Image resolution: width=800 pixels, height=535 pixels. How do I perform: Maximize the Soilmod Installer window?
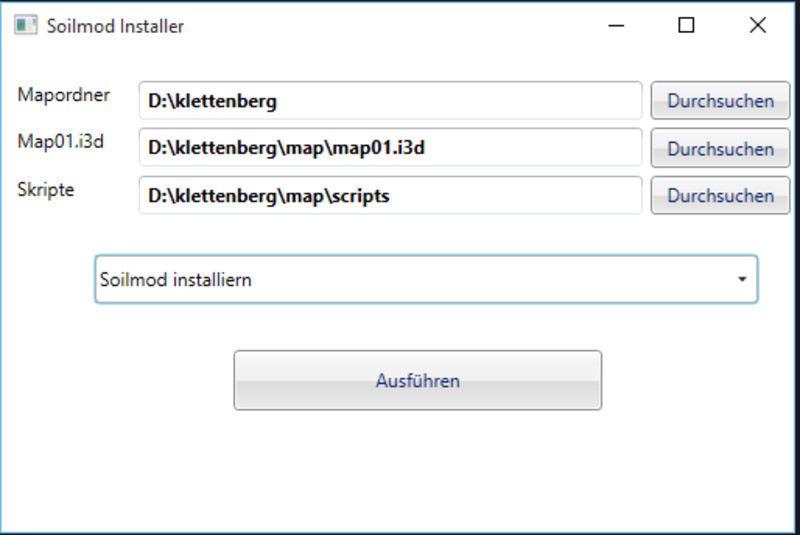686,26
